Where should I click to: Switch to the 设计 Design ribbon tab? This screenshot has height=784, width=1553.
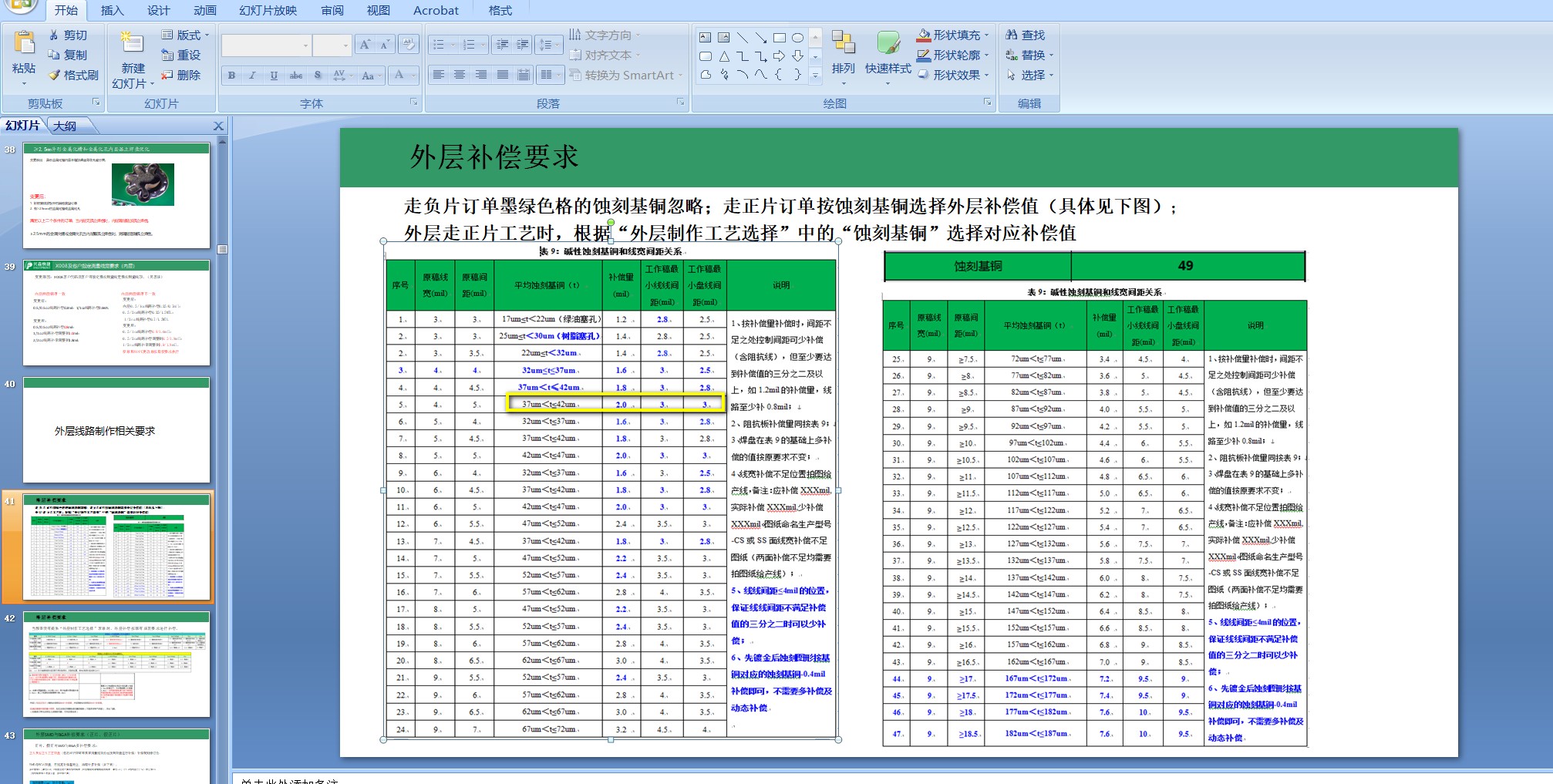(x=159, y=11)
